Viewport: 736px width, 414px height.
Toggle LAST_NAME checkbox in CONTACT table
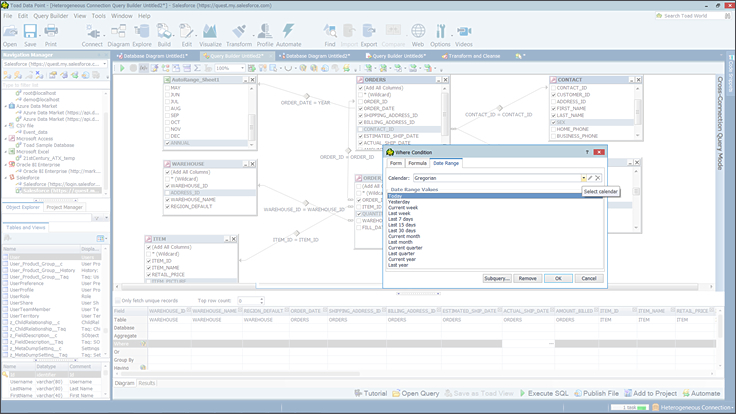coord(553,115)
